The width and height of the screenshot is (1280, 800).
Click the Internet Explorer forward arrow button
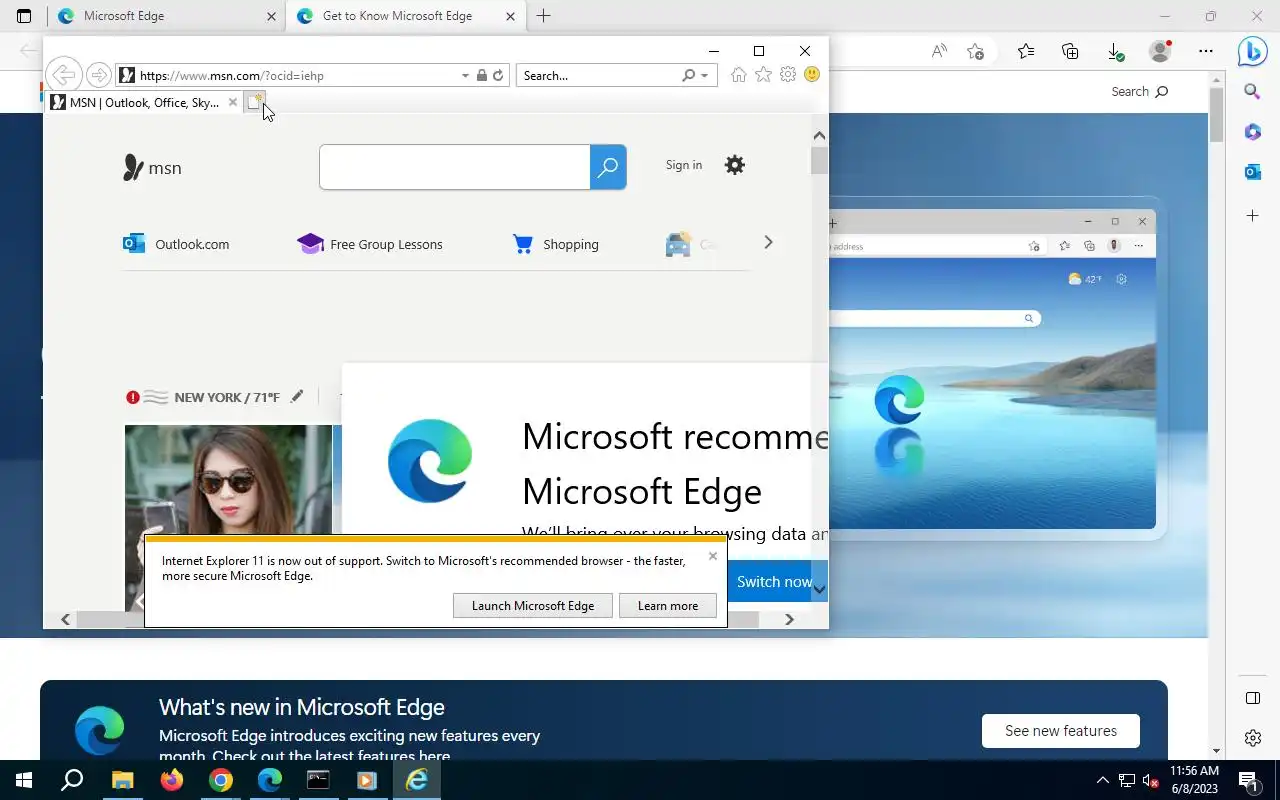98,75
